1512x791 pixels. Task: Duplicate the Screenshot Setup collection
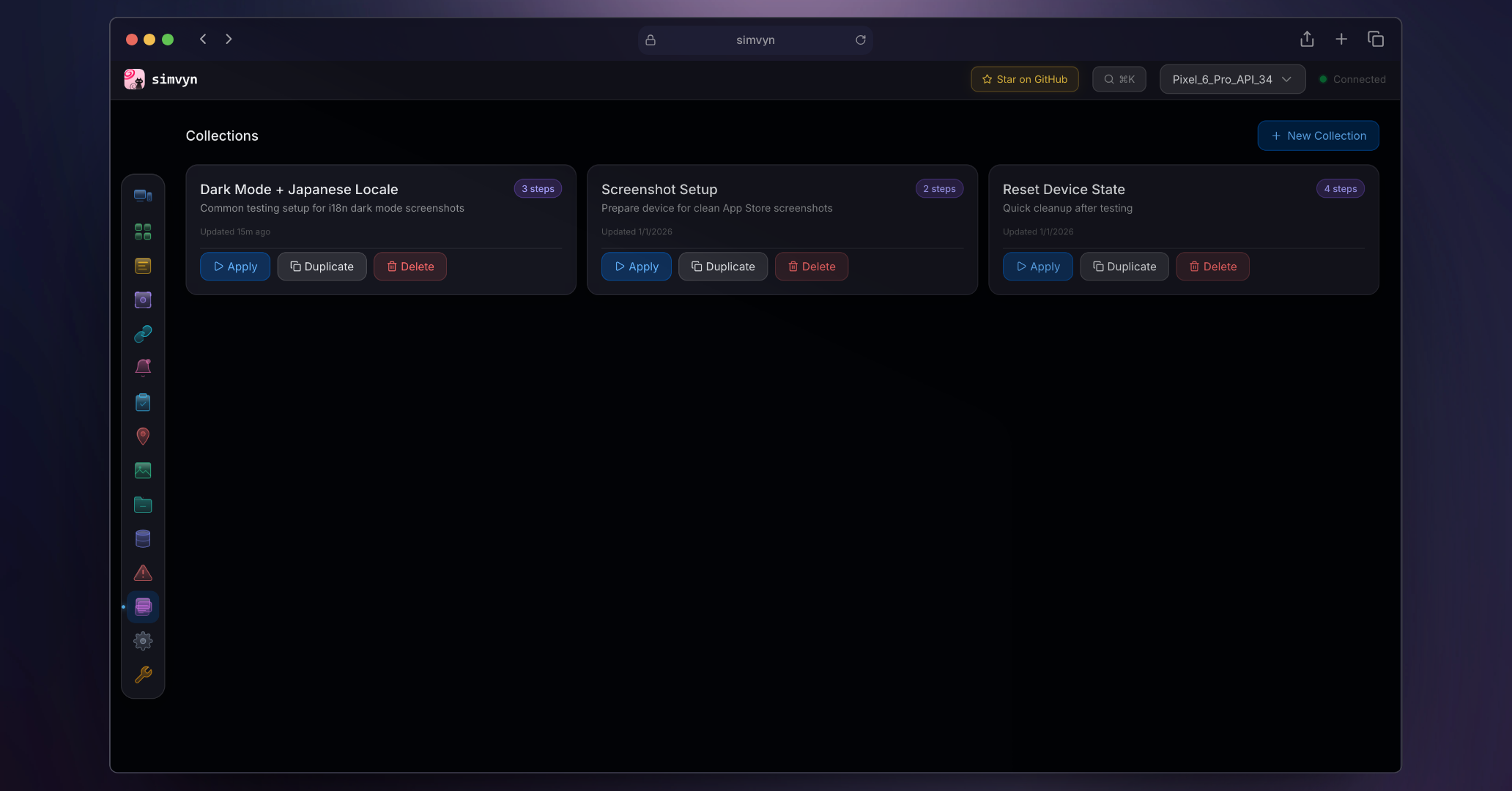[x=722, y=267]
